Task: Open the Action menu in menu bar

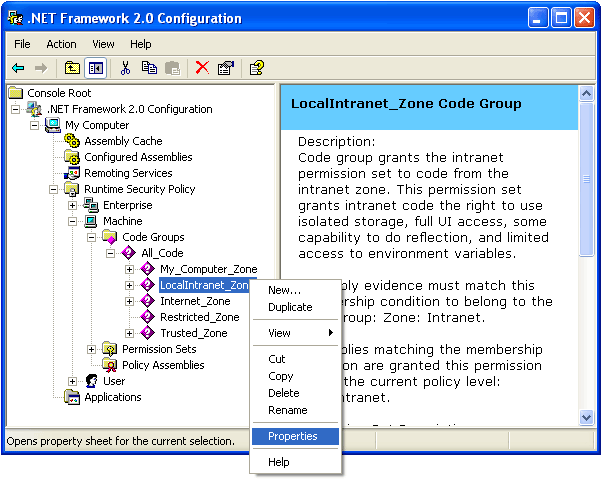Action: click(61, 44)
